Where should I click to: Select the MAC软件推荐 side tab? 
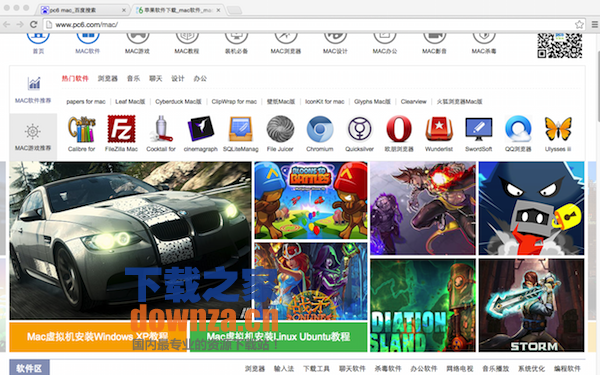33,90
